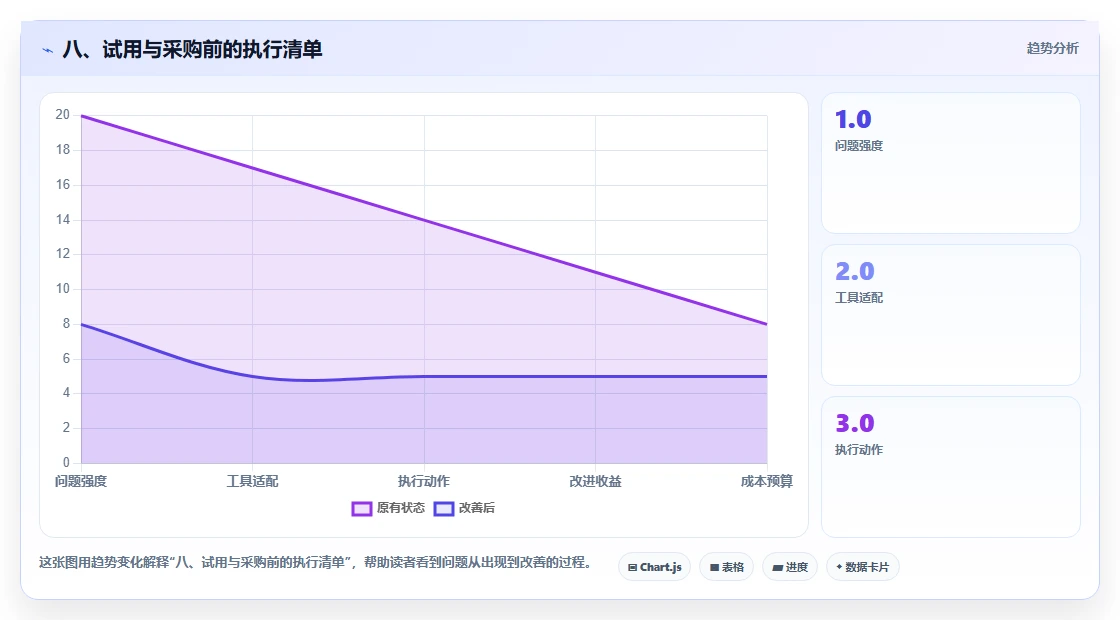Open the 3.0 执行动作 data card
The width and height of the screenshot is (1120, 620).
951,467
